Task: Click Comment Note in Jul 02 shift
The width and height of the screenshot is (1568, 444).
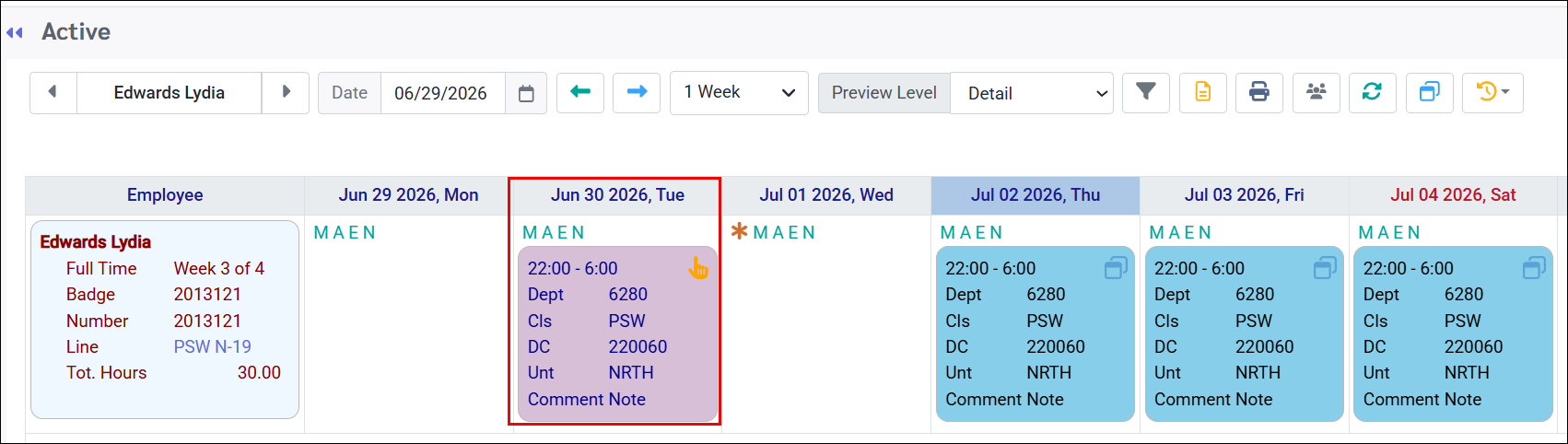Action: 1004,400
